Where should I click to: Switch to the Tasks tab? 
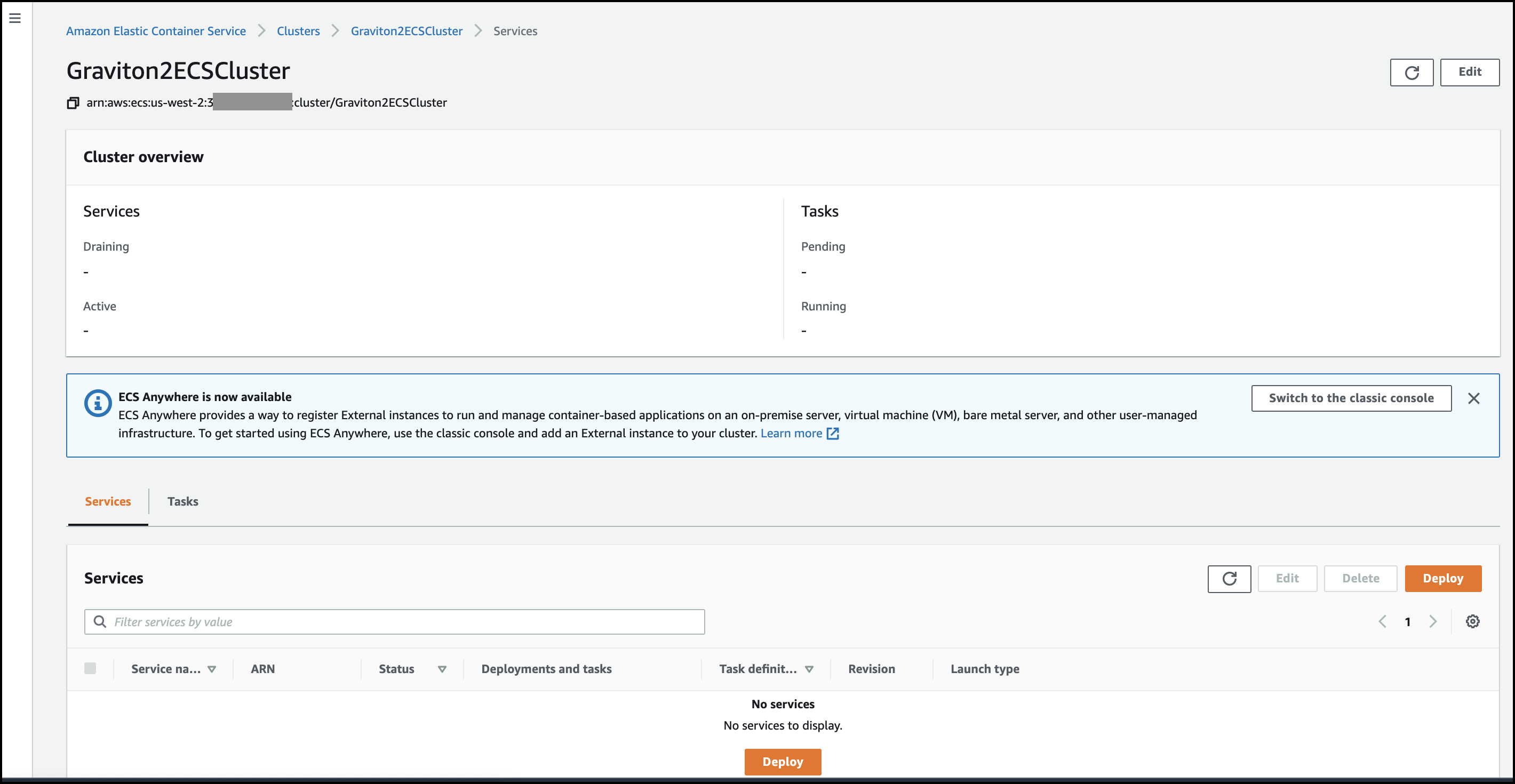point(183,502)
